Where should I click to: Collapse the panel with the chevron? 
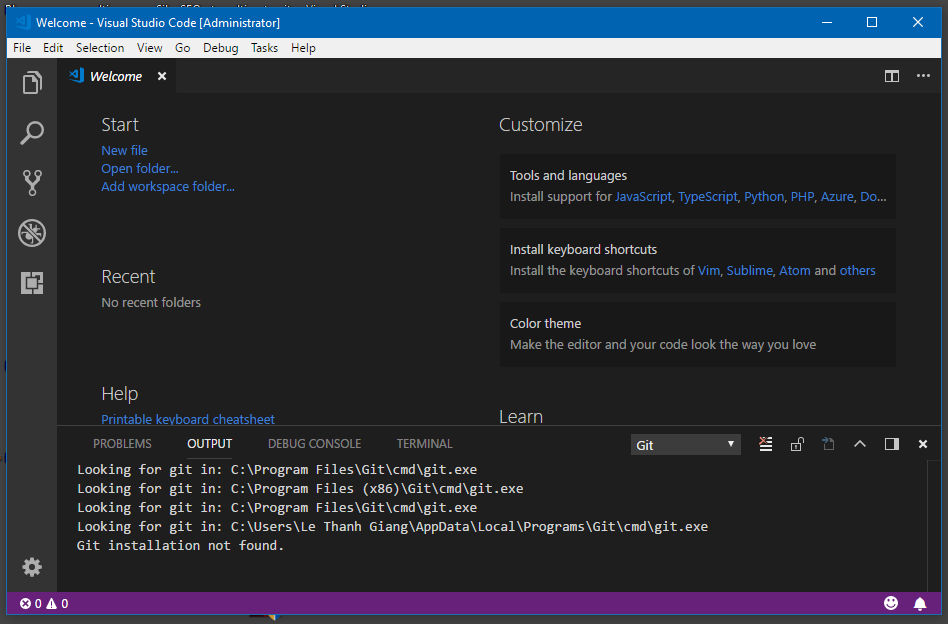point(860,443)
